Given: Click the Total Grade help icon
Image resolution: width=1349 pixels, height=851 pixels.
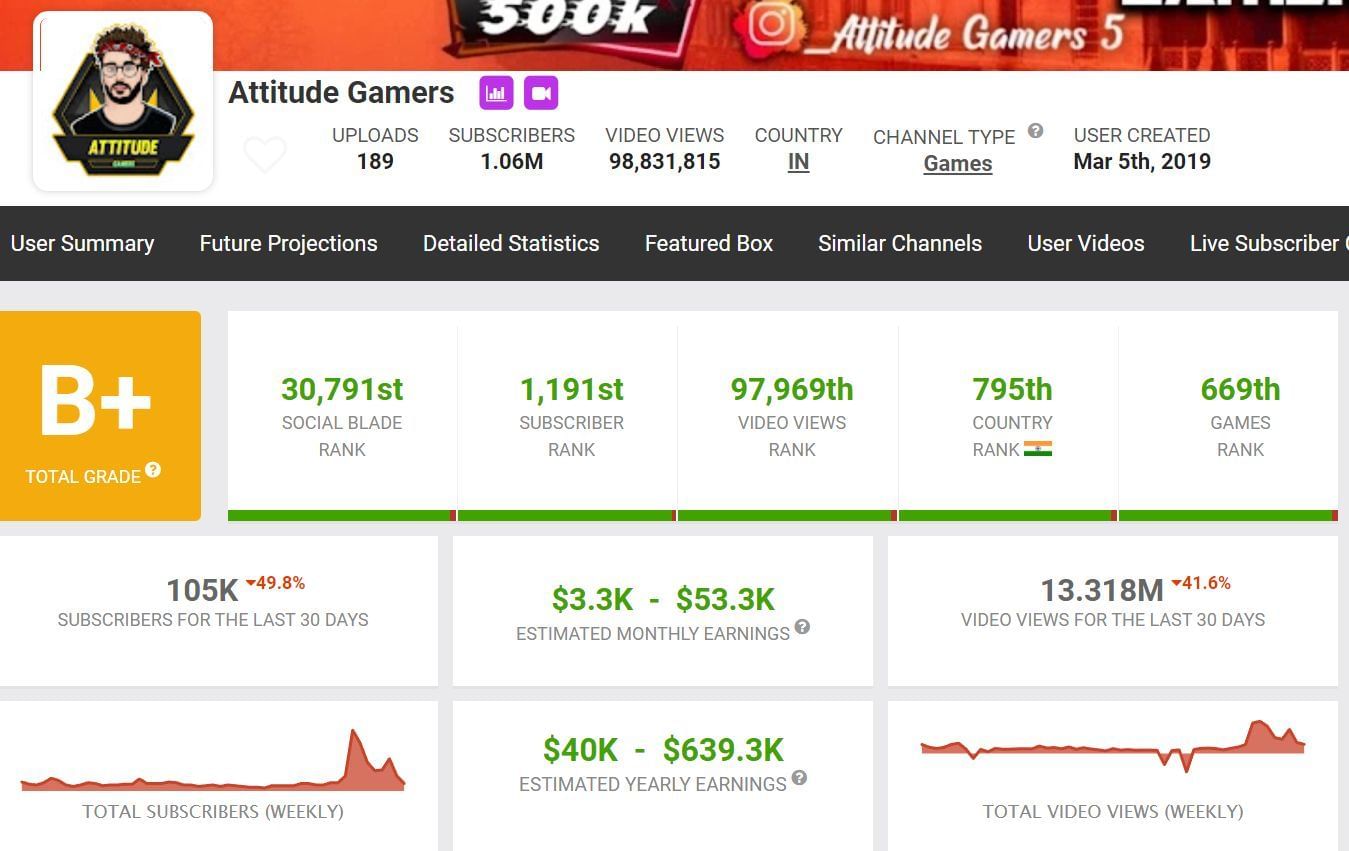Looking at the screenshot, I should (153, 469).
